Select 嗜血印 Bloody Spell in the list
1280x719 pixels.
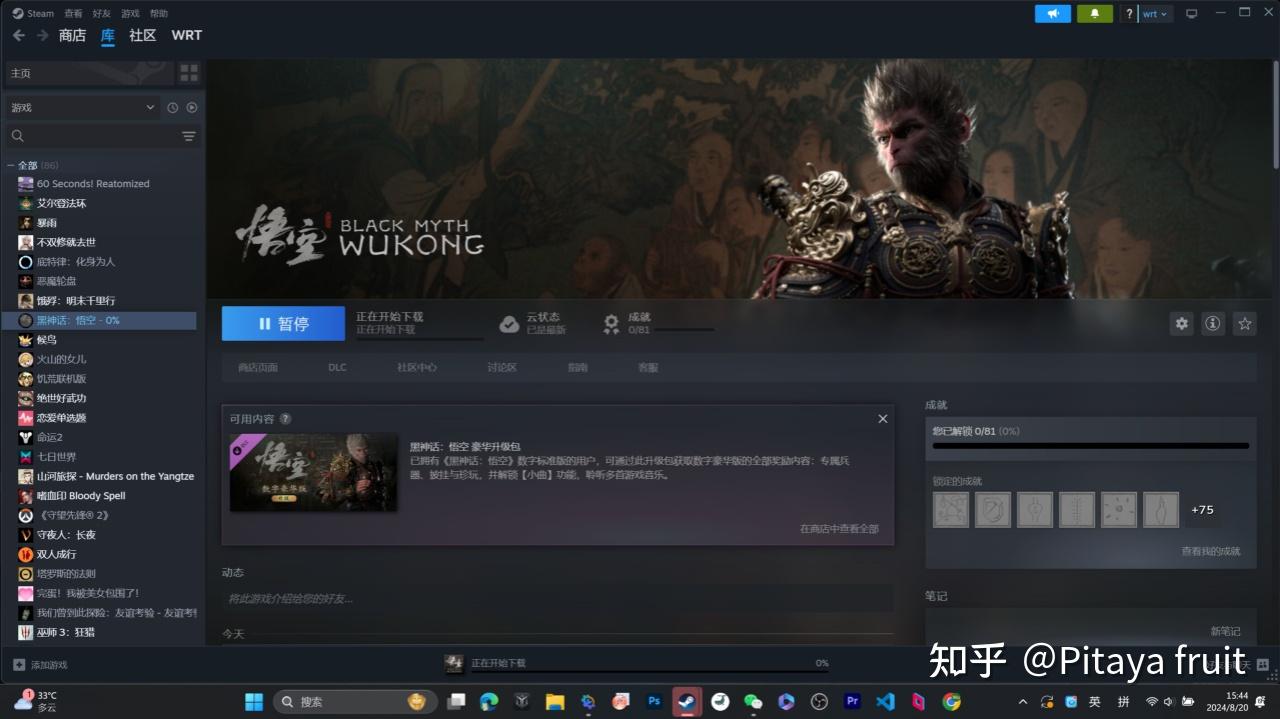(81, 496)
